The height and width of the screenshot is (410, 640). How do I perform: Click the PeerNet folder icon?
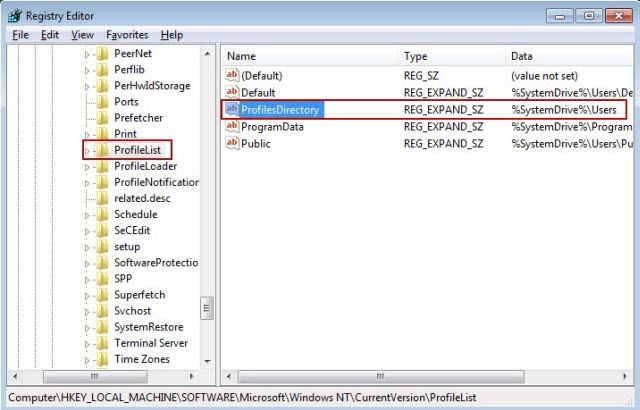point(102,53)
